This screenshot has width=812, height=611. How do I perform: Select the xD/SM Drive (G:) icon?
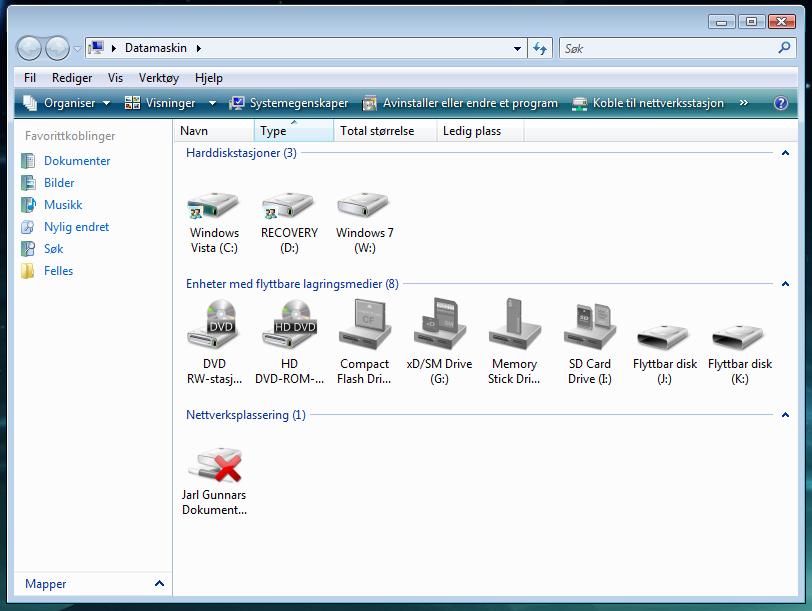439,325
